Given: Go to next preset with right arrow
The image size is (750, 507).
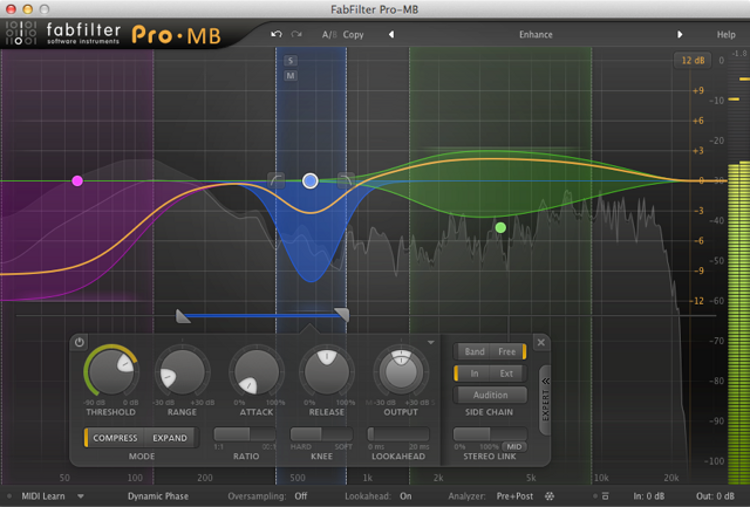Looking at the screenshot, I should 680,34.
